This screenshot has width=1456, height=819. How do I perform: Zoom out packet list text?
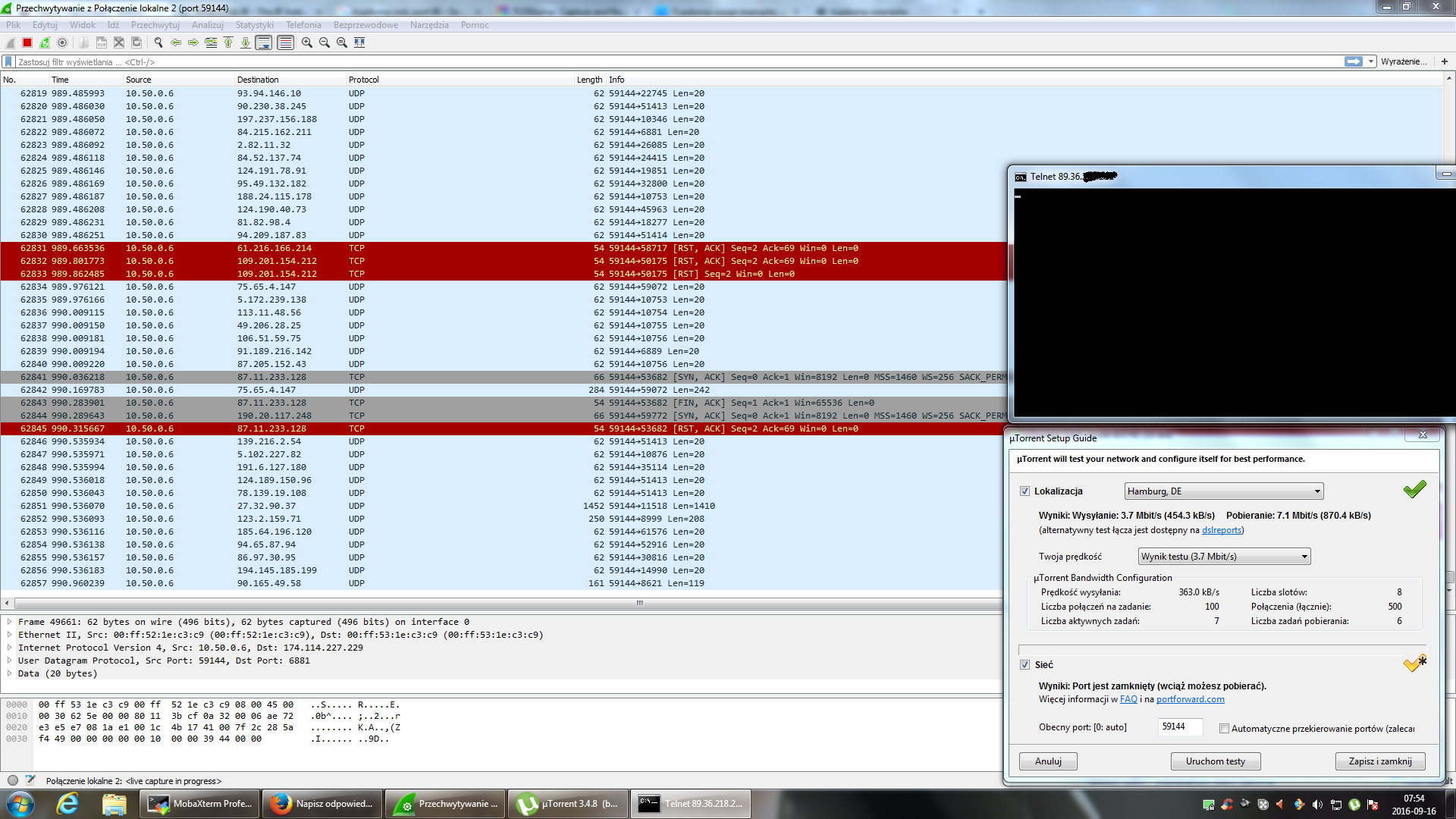coord(325,42)
